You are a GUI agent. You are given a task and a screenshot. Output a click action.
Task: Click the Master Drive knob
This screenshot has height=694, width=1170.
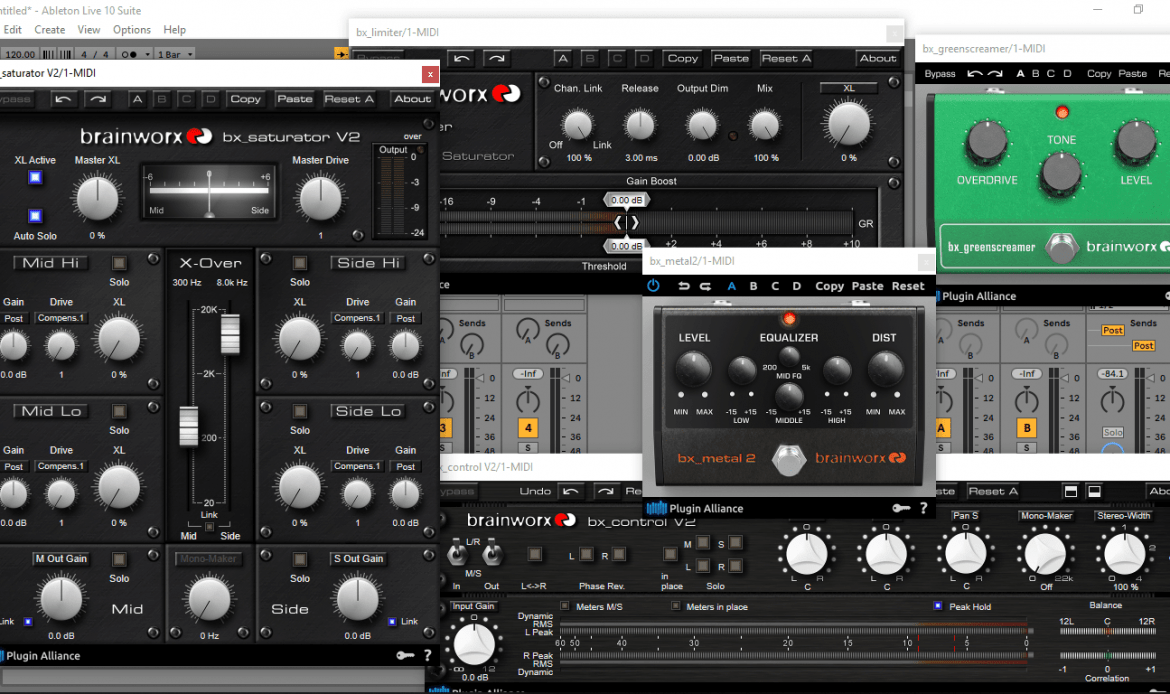pyautogui.click(x=320, y=198)
